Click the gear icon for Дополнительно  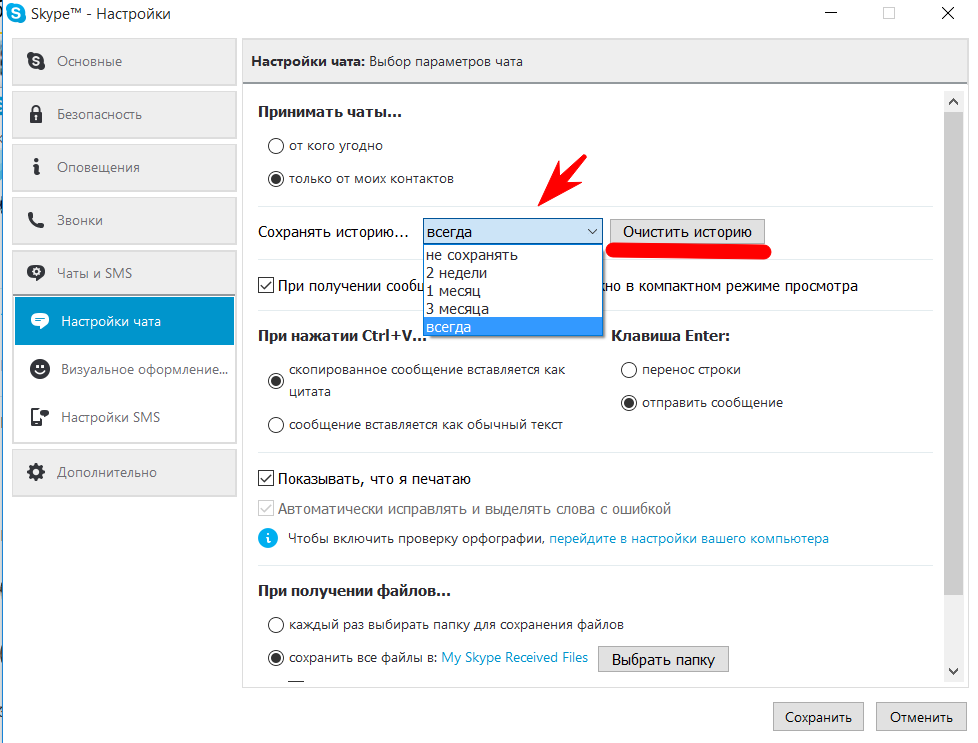37,472
